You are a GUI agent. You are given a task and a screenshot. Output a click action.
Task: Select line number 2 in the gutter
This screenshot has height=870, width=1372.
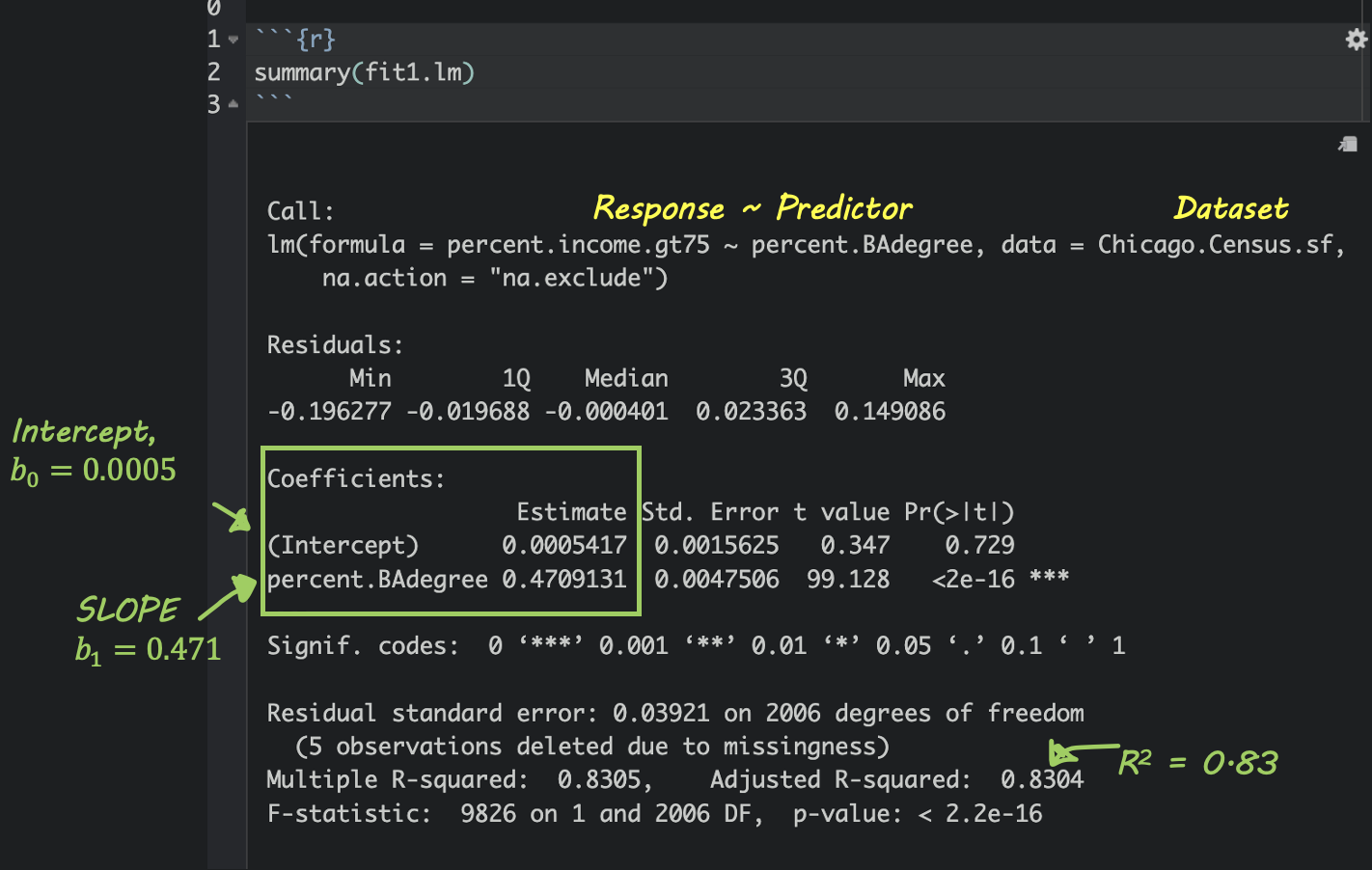(214, 72)
